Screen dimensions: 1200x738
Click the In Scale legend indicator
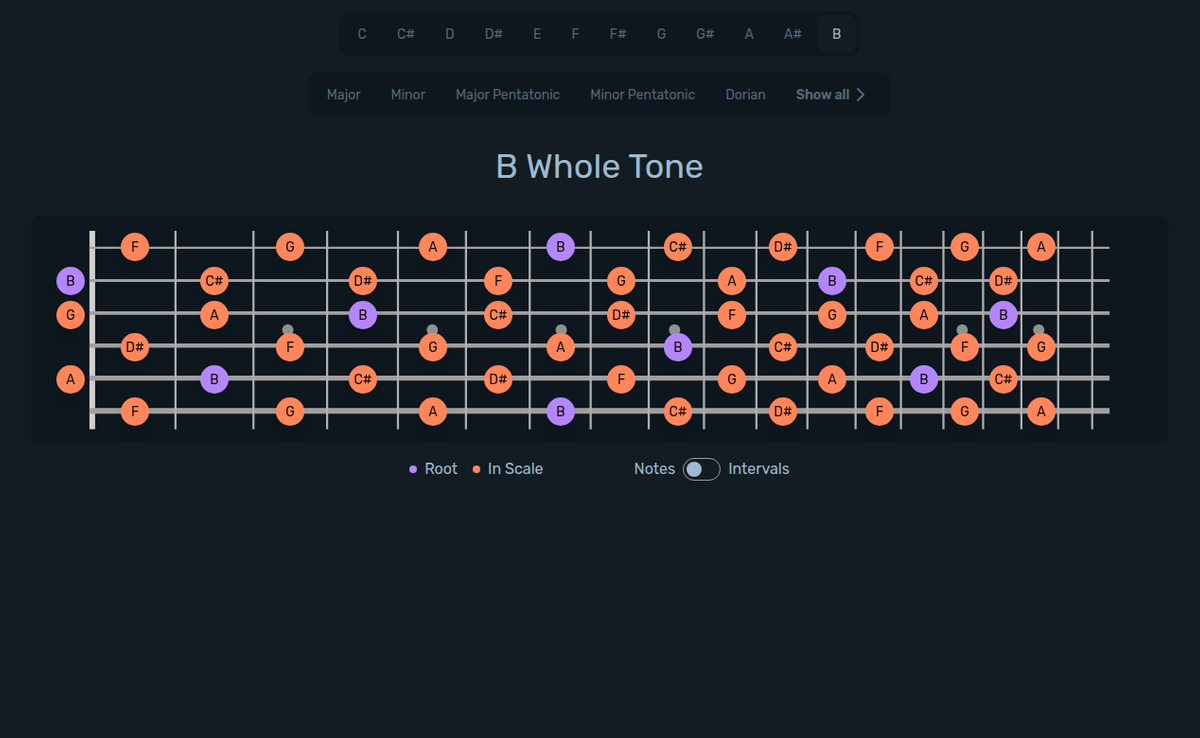475,468
